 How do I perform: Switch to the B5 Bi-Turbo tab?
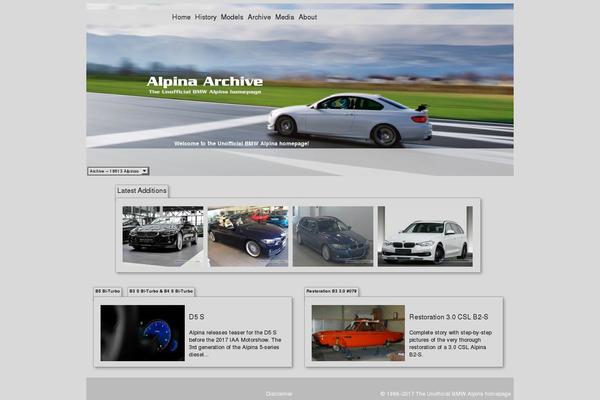(108, 291)
